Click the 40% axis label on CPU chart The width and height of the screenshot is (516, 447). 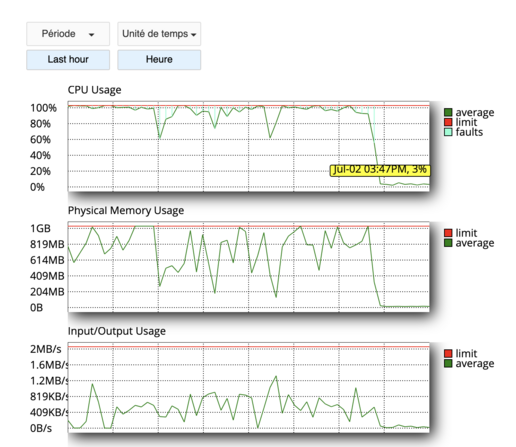(40, 156)
